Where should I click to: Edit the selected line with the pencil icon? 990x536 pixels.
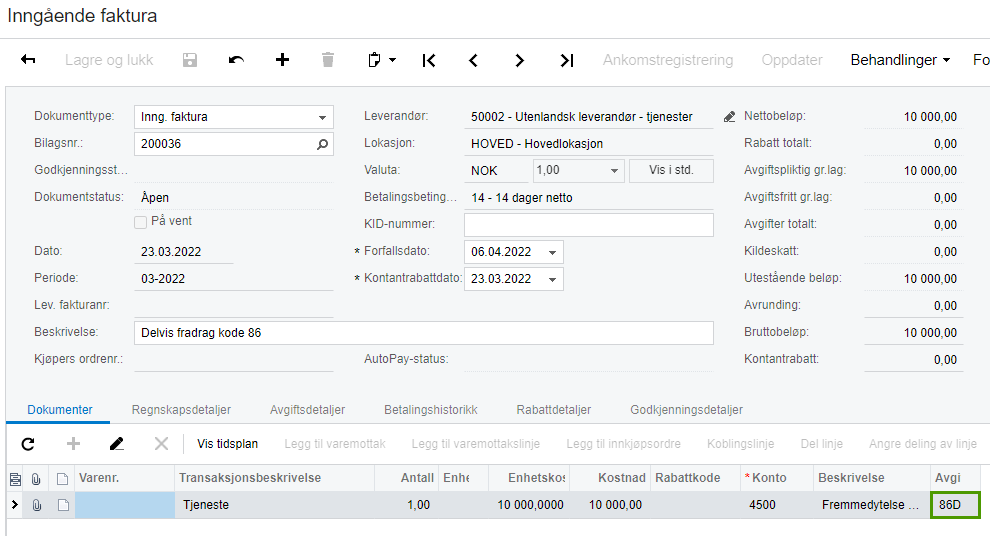click(117, 444)
